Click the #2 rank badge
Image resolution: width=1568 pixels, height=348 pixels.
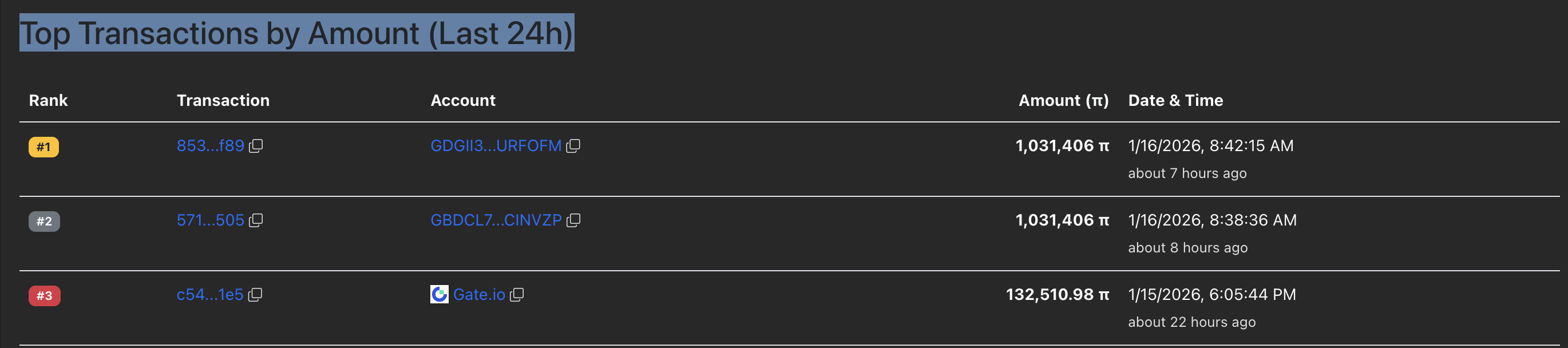coord(44,222)
